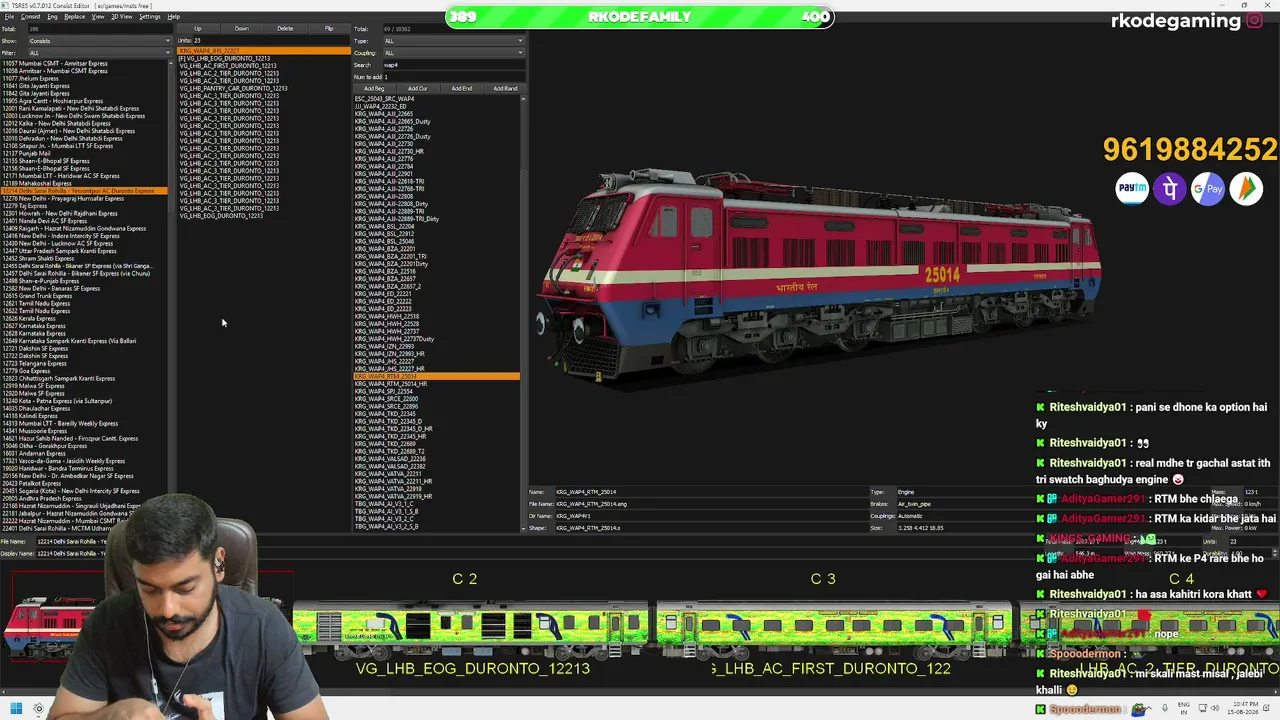Viewport: 1280px width, 720px height.
Task: Click the Add End button
Action: point(461,89)
